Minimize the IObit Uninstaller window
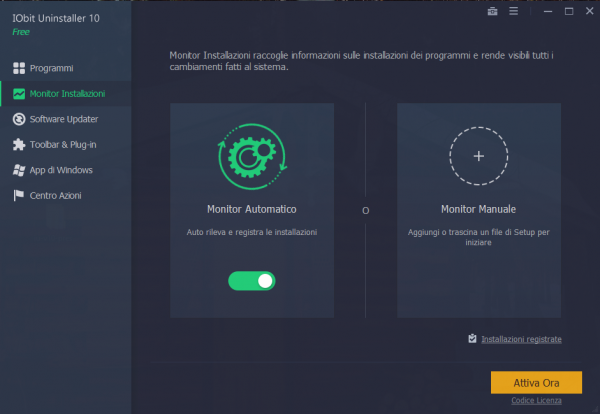 [x=545, y=12]
